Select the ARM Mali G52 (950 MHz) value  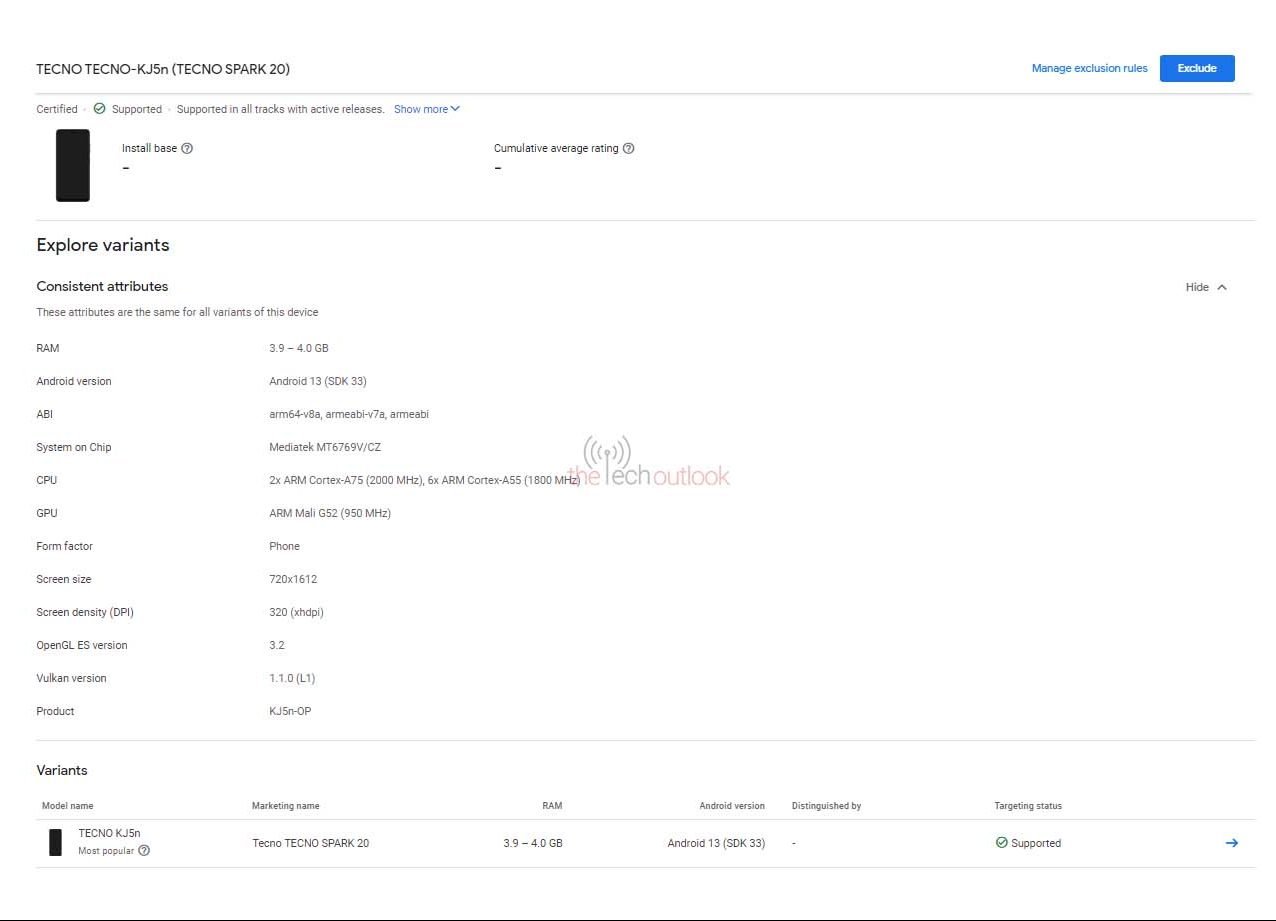tap(330, 513)
